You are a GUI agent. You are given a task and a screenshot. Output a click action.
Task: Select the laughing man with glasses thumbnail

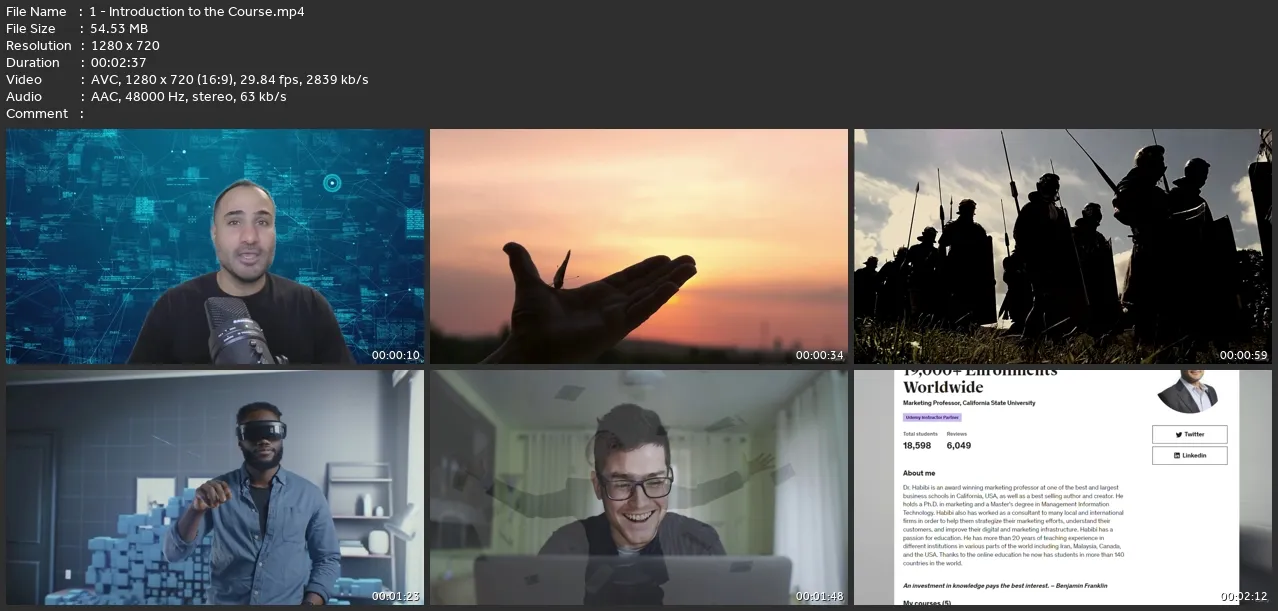[x=638, y=488]
